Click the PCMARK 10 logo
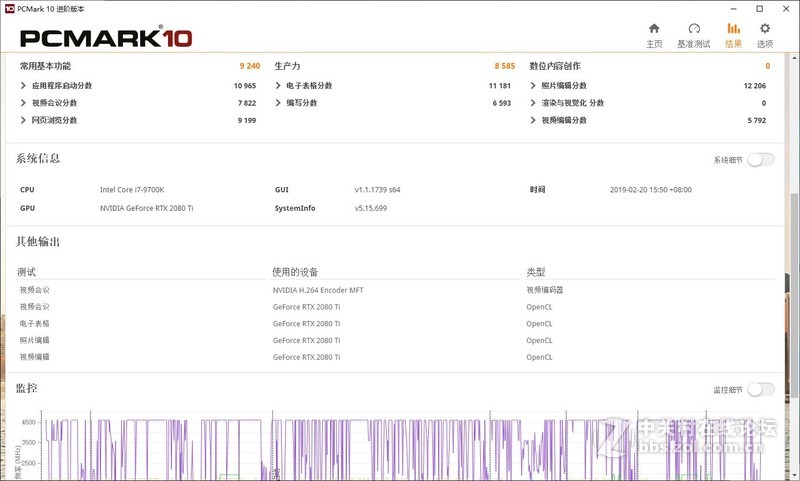Screen dimensions: 800x481 point(106,37)
